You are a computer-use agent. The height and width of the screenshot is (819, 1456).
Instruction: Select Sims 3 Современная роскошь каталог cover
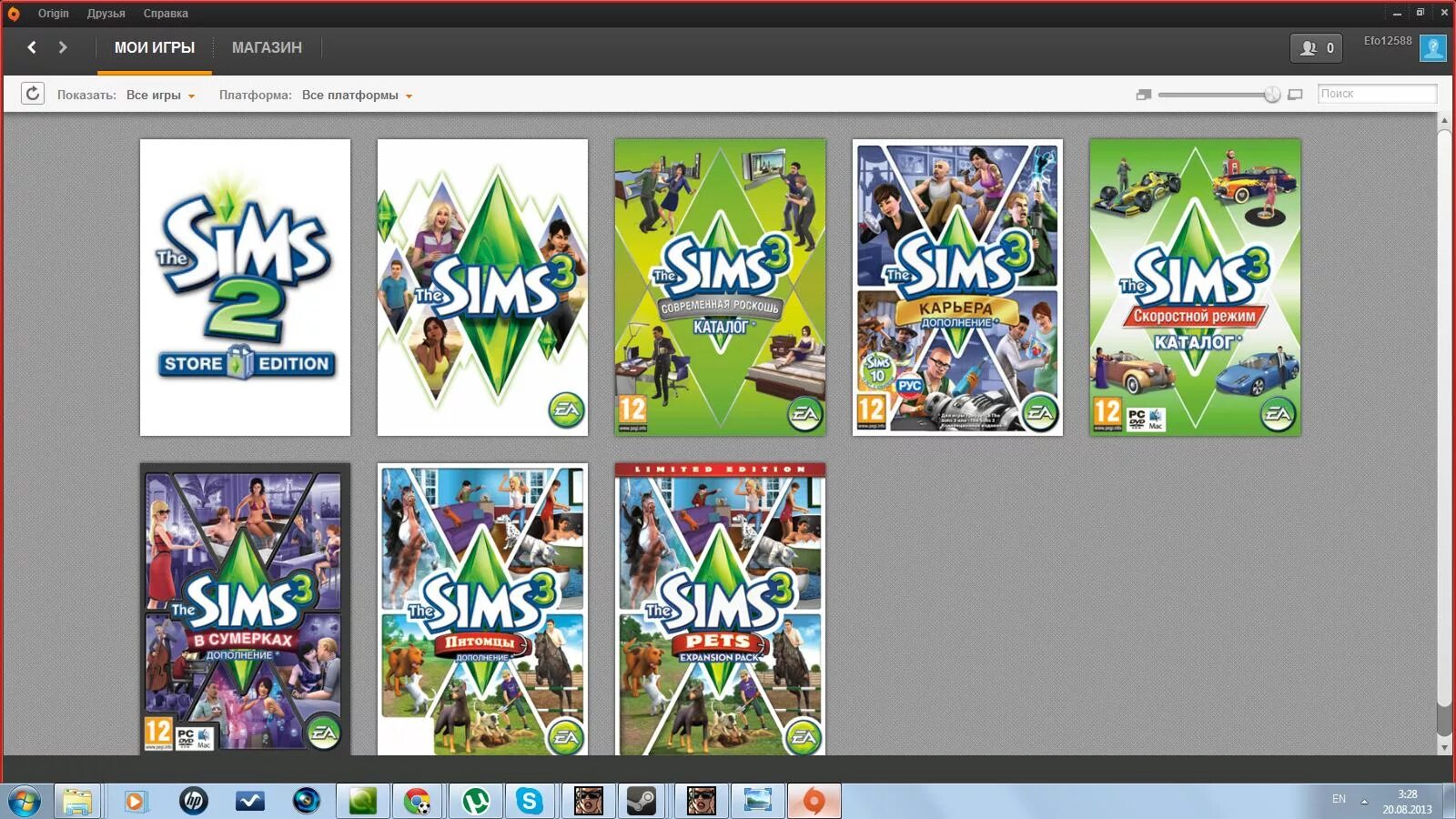coord(720,288)
